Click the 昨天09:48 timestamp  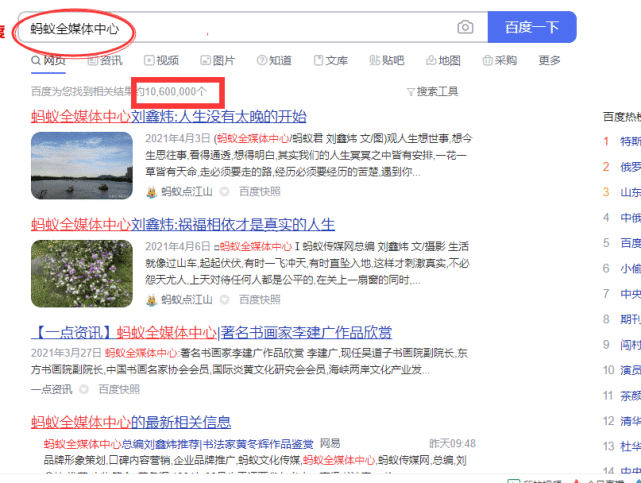coord(452,444)
